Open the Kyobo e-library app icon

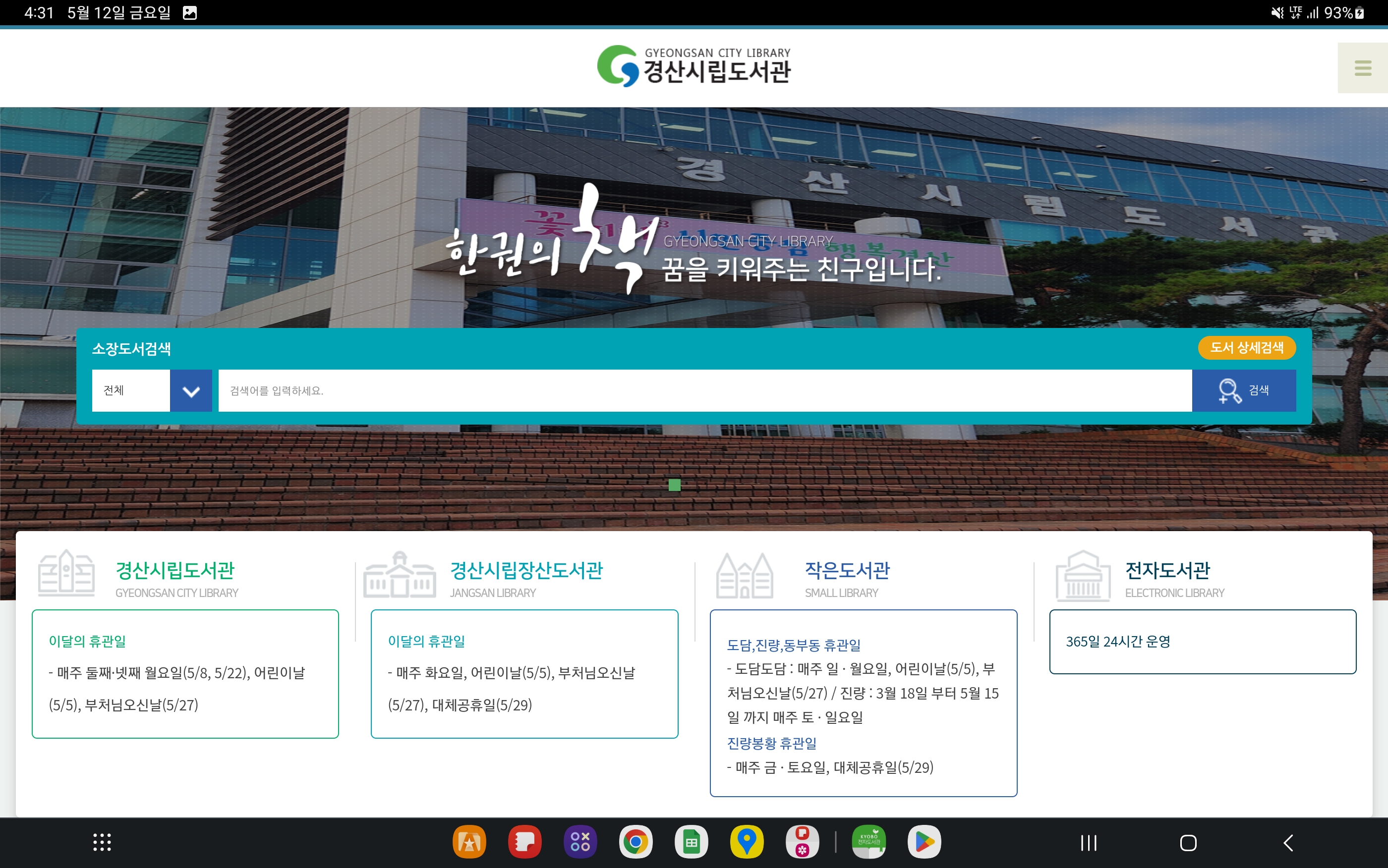[868, 842]
